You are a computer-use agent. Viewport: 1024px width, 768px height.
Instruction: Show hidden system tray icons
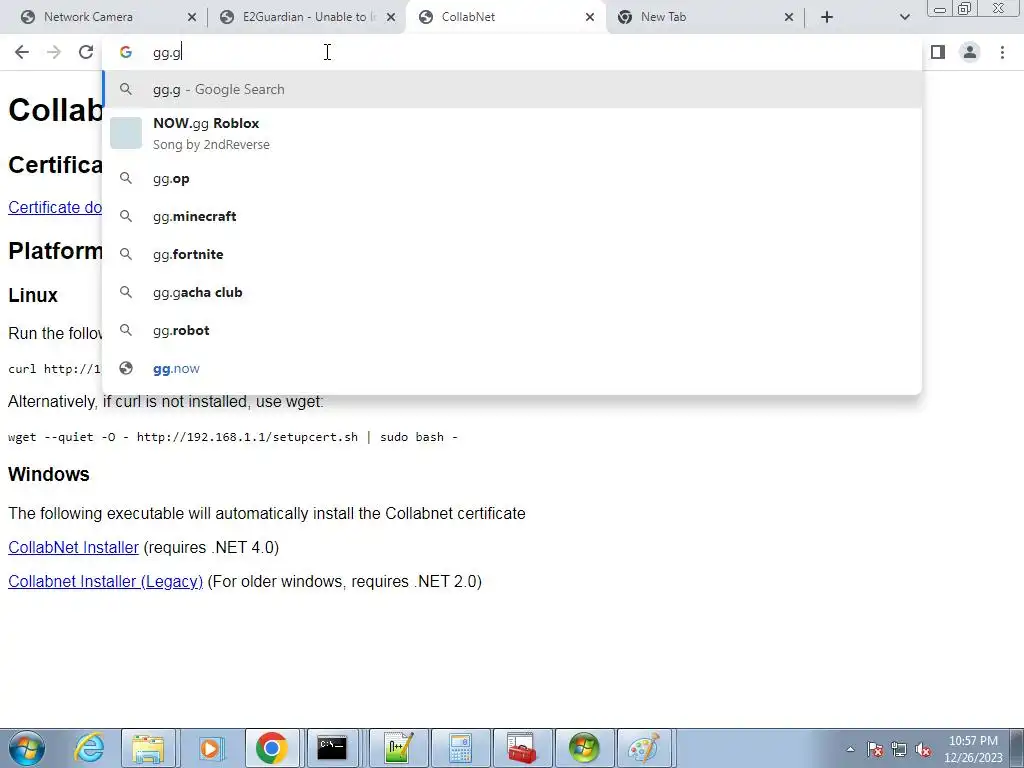(x=850, y=749)
